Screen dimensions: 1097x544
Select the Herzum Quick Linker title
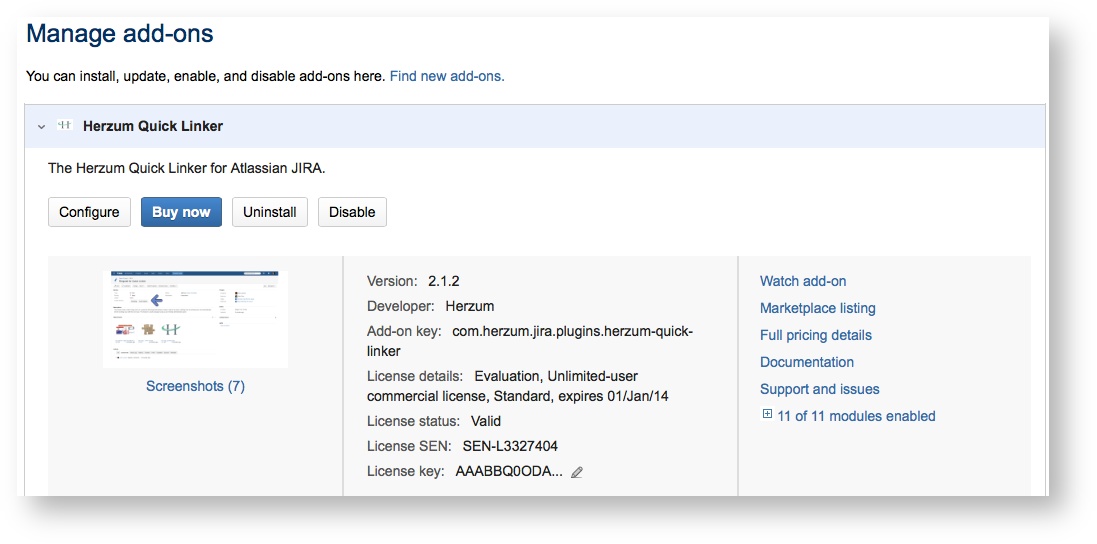click(153, 126)
